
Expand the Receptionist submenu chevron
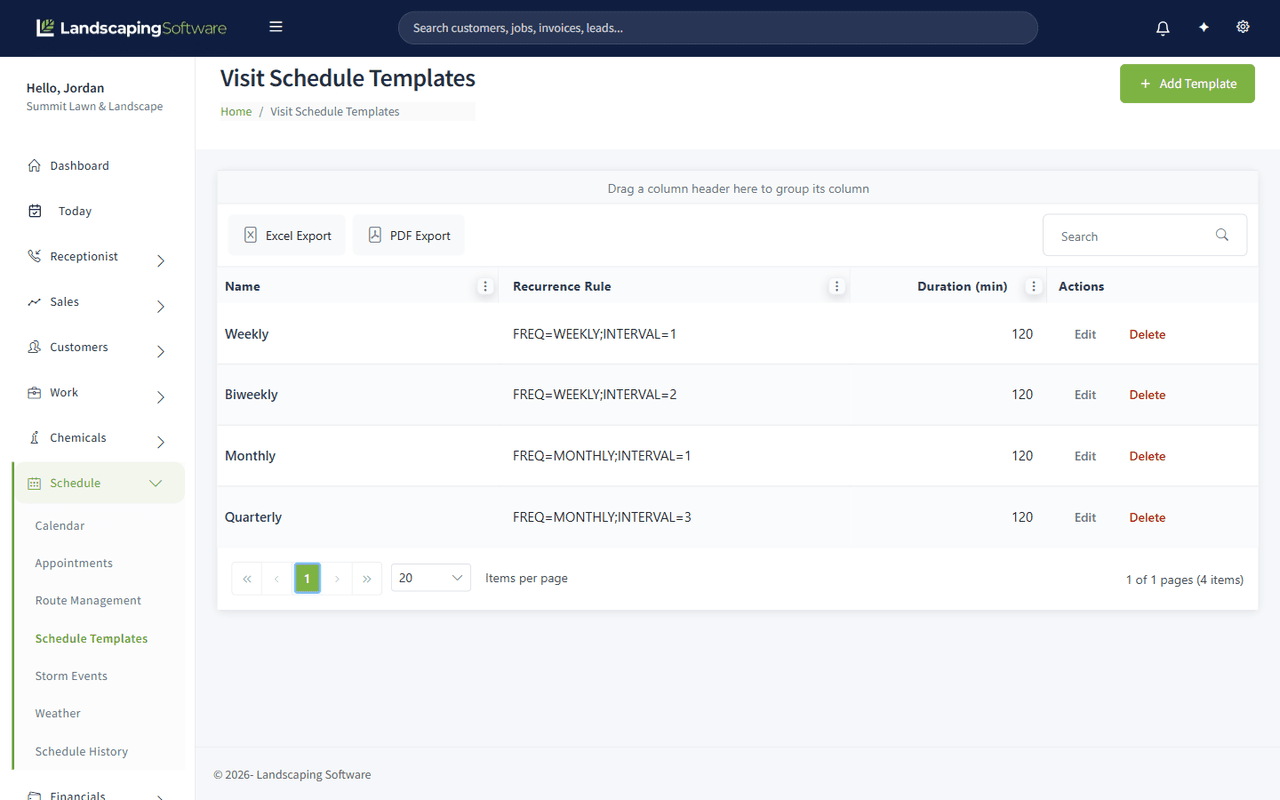click(161, 261)
